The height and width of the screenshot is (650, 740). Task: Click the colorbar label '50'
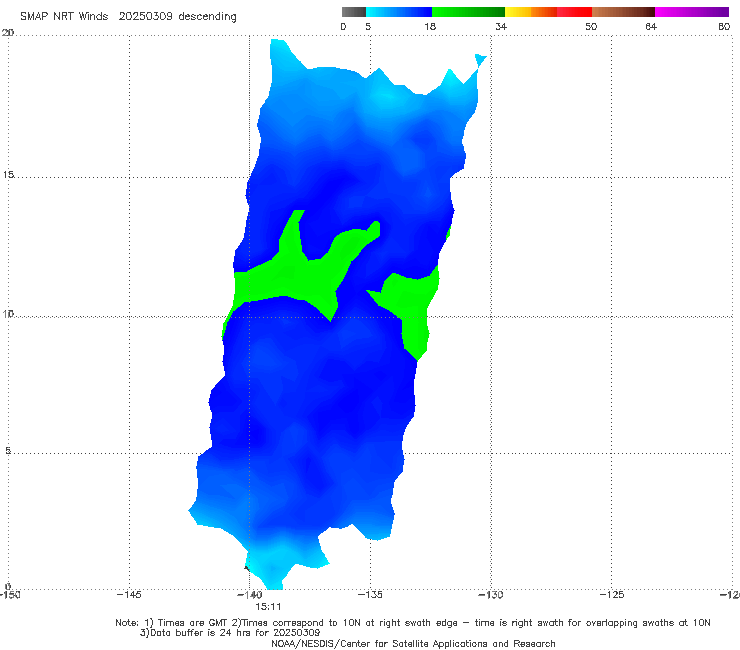click(591, 26)
